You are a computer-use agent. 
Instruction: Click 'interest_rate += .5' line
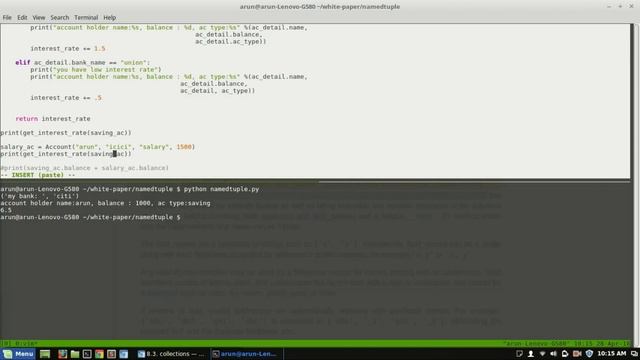point(66,98)
